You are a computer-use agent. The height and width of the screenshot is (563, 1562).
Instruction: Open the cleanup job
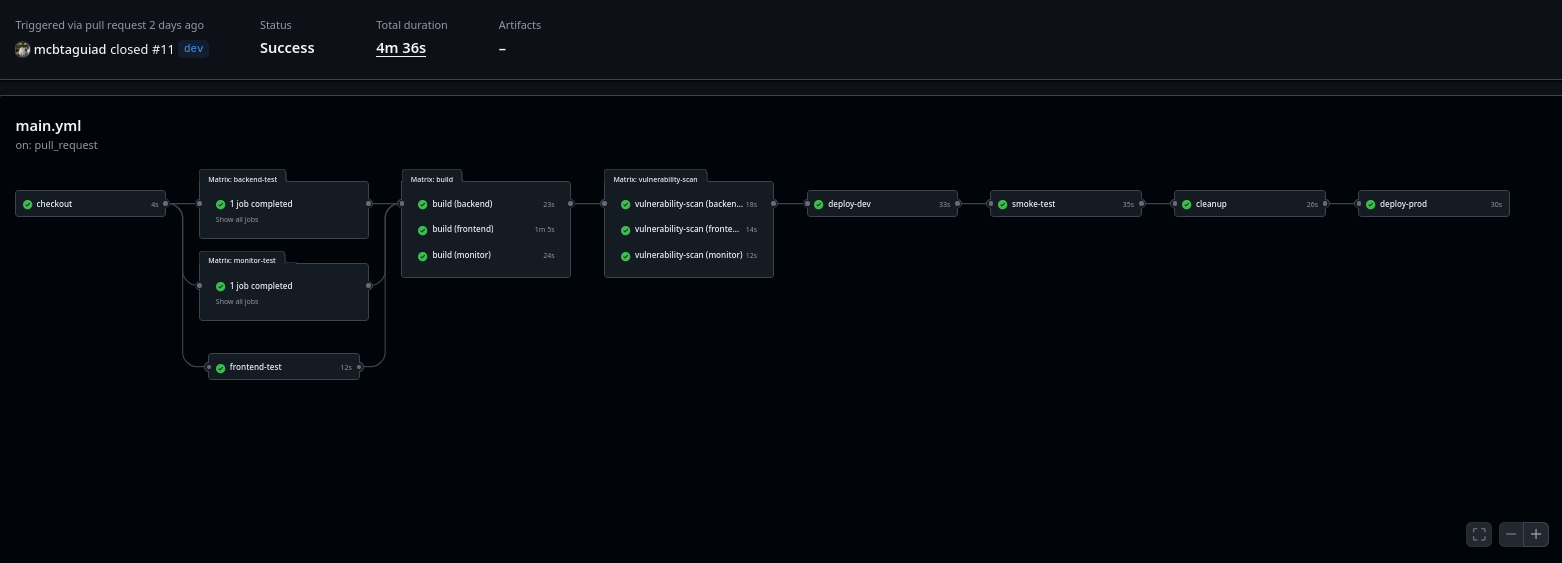[x=1250, y=204]
